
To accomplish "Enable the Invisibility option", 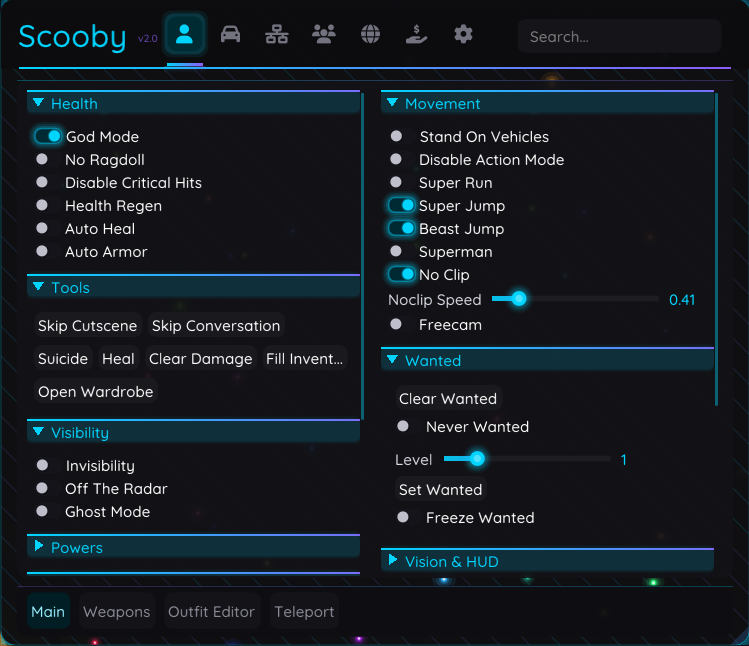I will (x=42, y=465).
